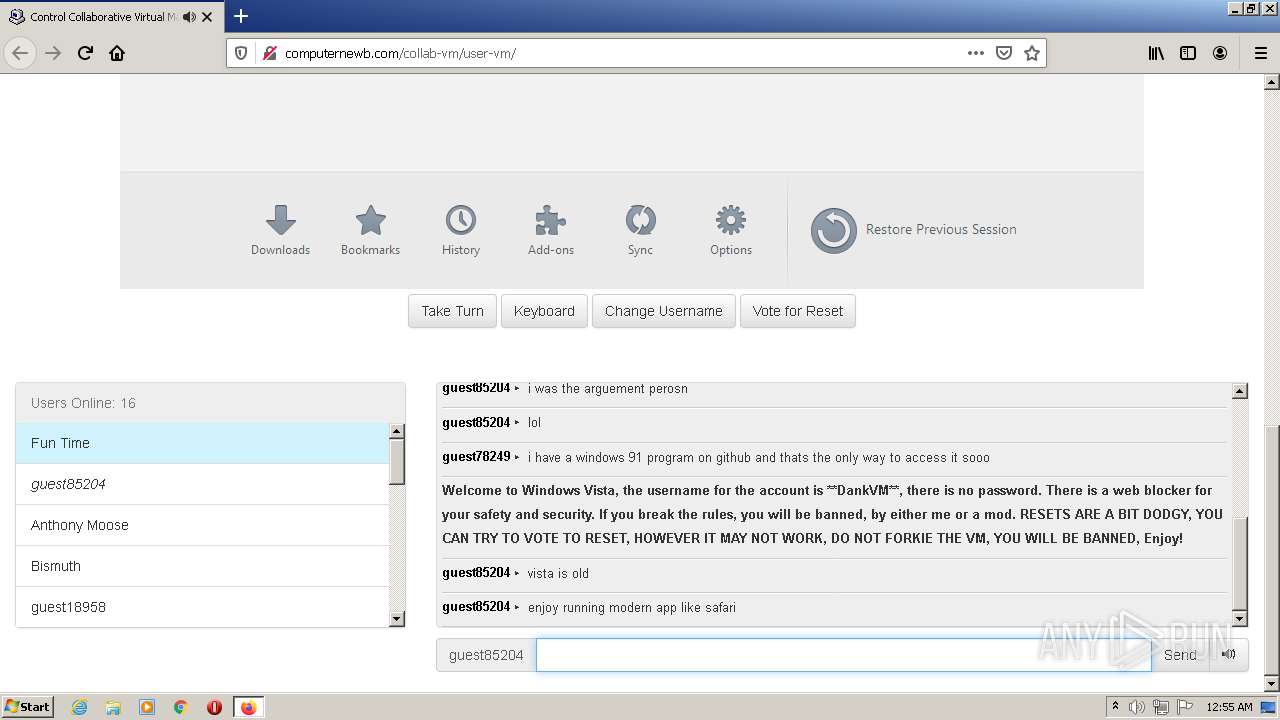Select Anthony Moose in the users list
Image resolution: width=1280 pixels, height=720 pixels.
(202, 525)
